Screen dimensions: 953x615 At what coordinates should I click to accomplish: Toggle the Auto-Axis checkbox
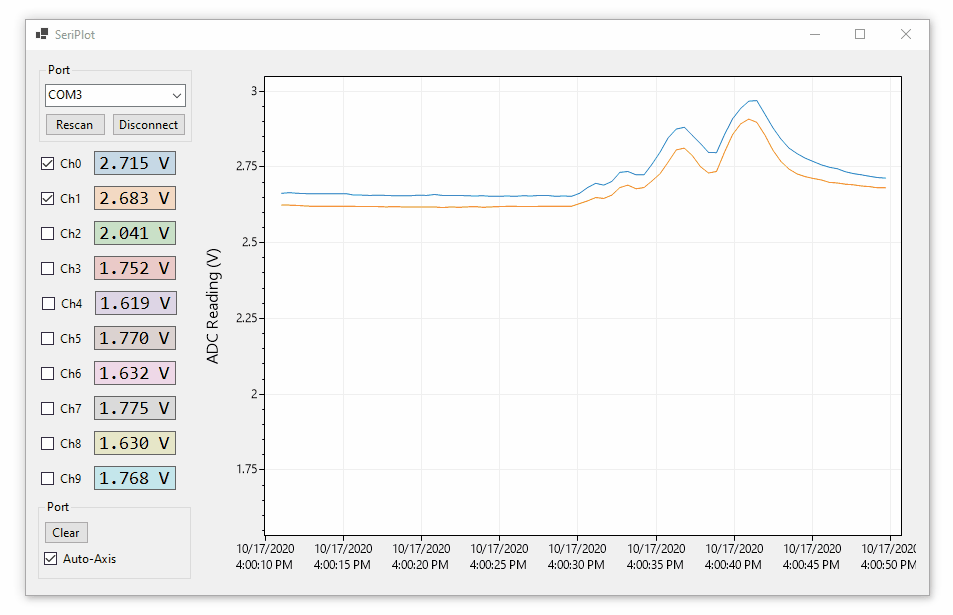(x=51, y=558)
